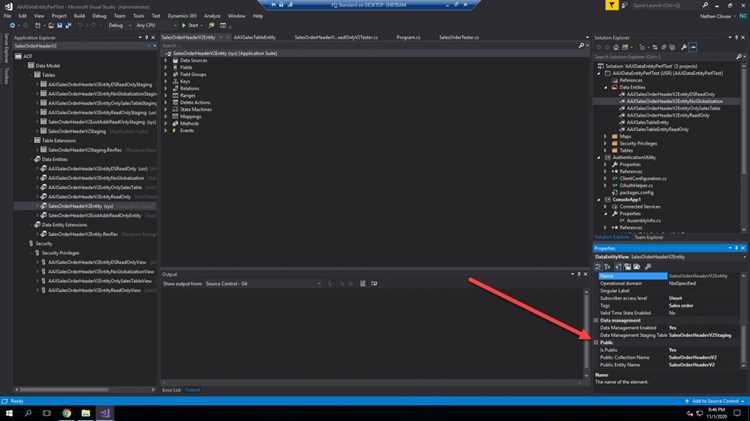Switch to the SalesOrderTester.cs tab
This screenshot has height=421, width=750.
point(459,37)
